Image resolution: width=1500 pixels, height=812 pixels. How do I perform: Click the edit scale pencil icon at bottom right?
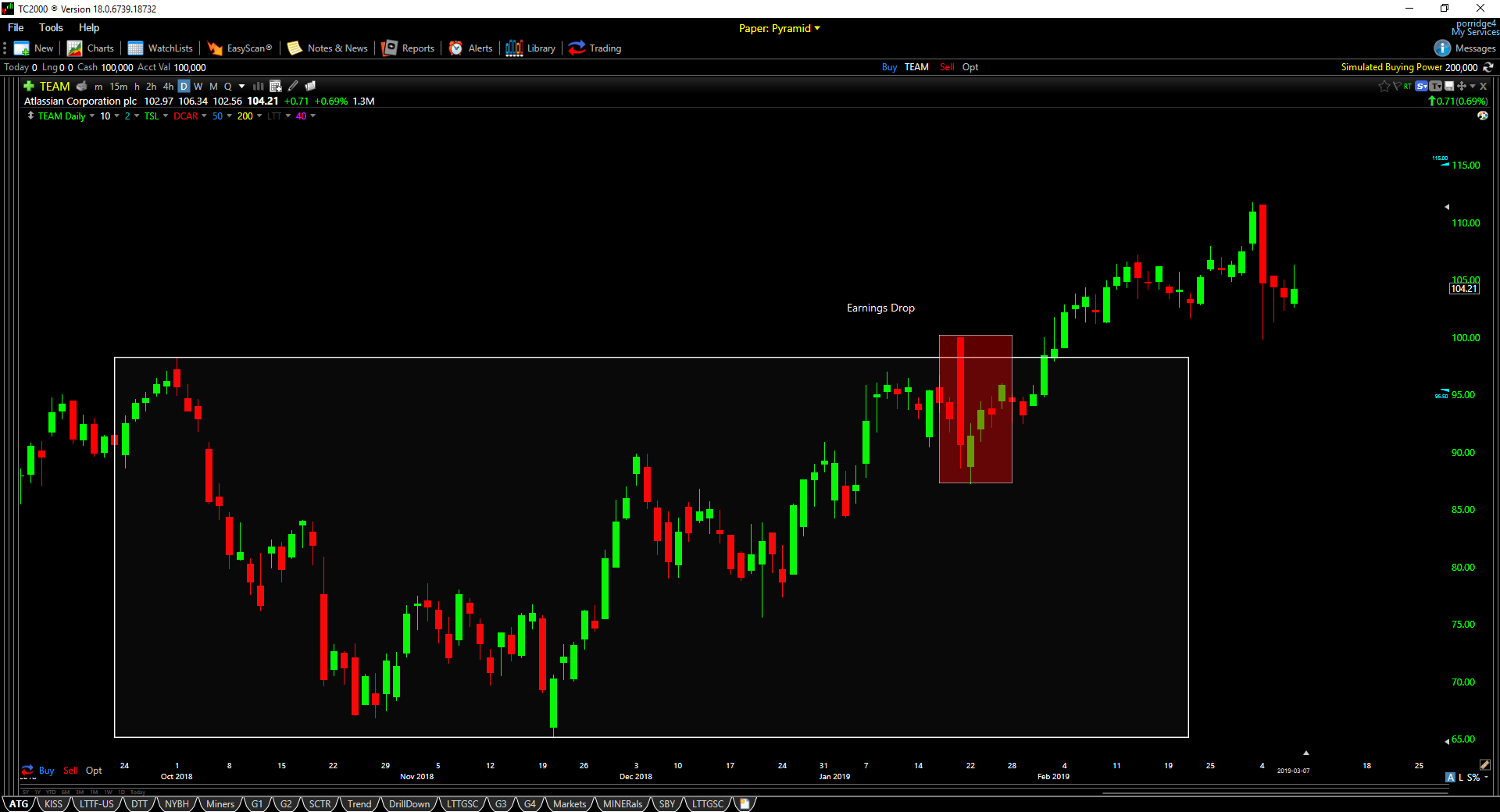[x=1484, y=764]
